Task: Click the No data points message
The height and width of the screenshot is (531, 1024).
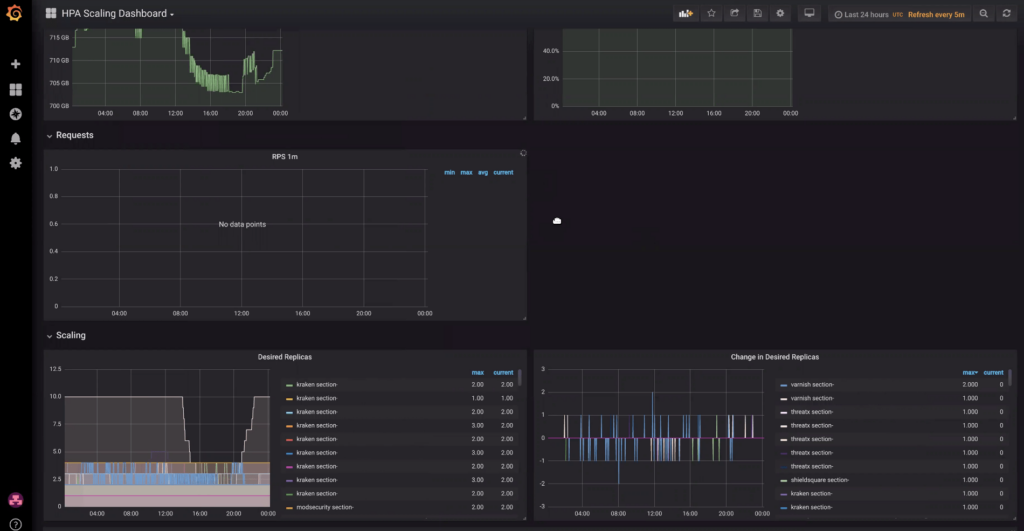Action: [242, 225]
